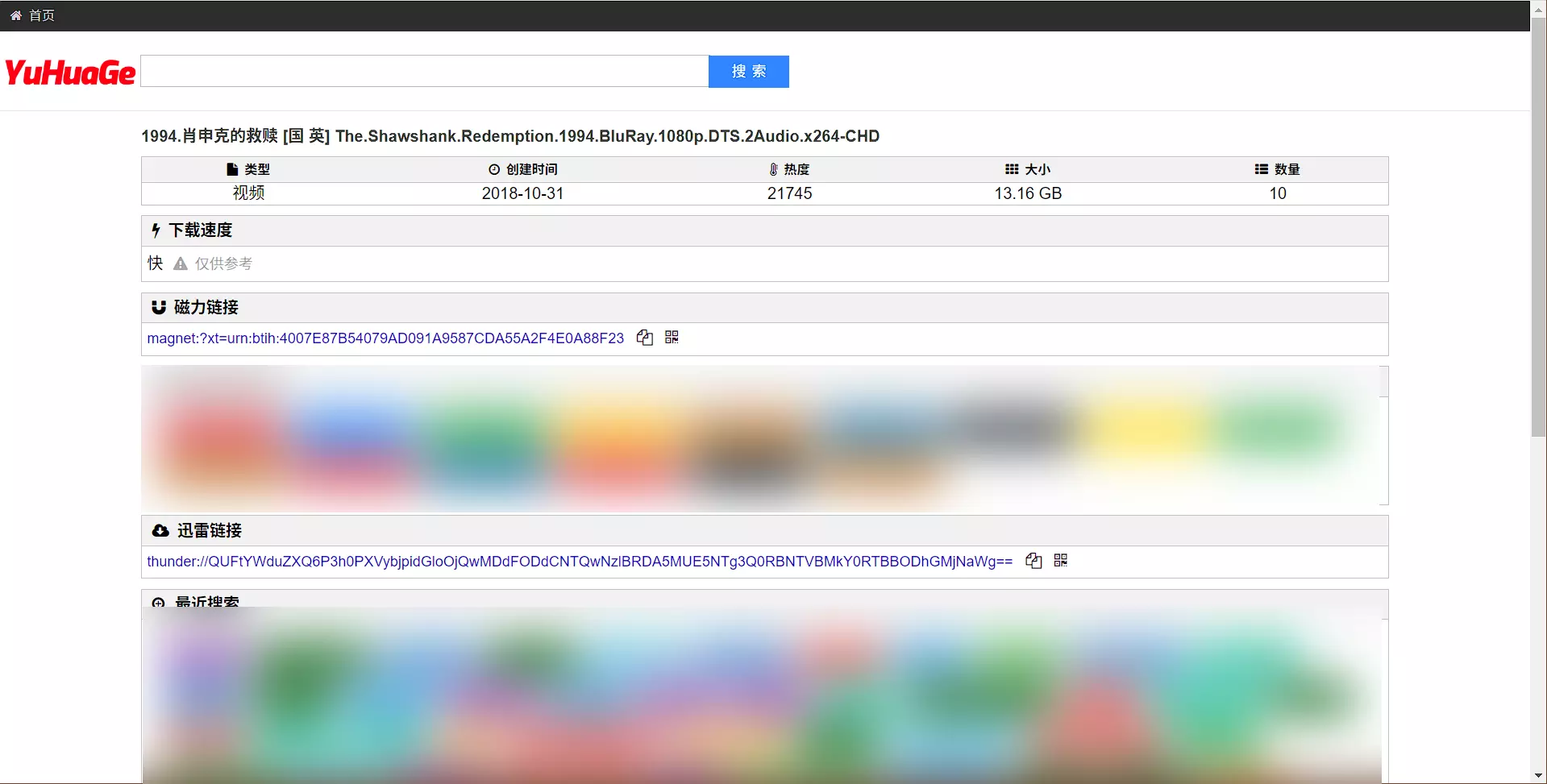The image size is (1547, 784).
Task: Open the thunder:// download link
Action: point(579,562)
